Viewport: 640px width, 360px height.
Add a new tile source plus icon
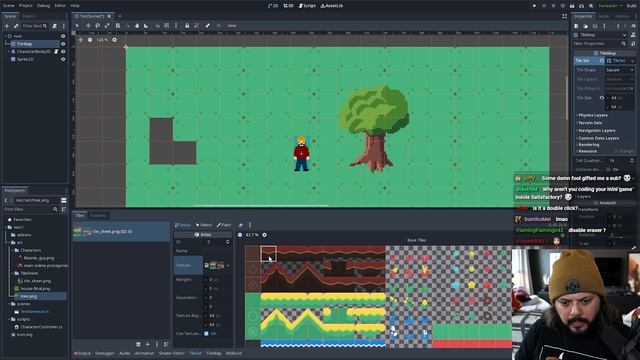pos(148,344)
